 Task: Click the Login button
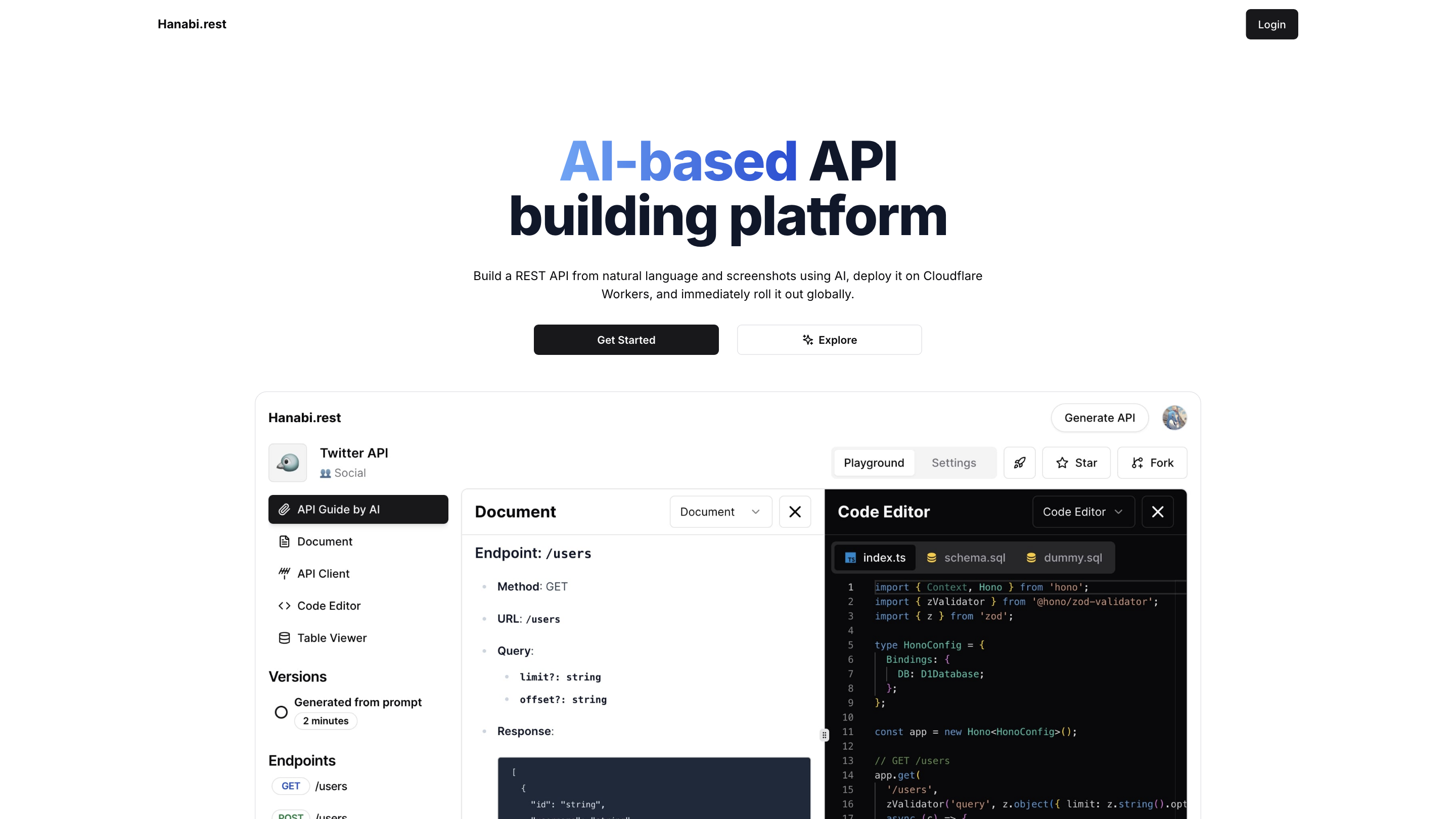(1271, 24)
